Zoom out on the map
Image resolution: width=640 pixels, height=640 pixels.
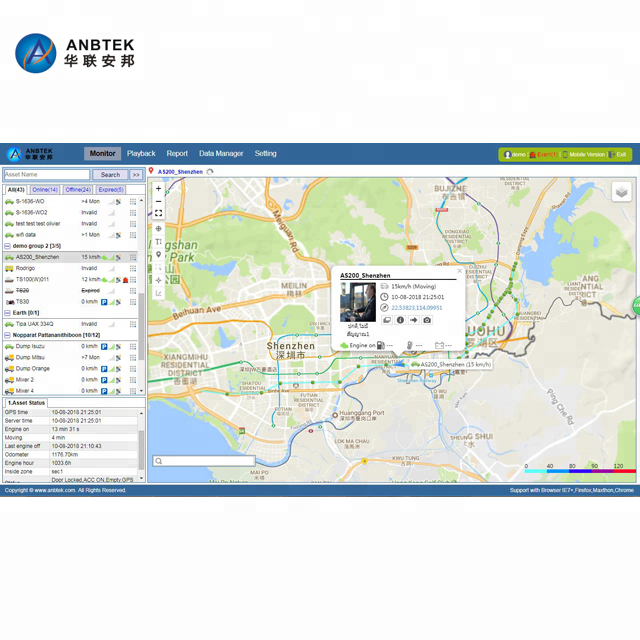click(158, 201)
